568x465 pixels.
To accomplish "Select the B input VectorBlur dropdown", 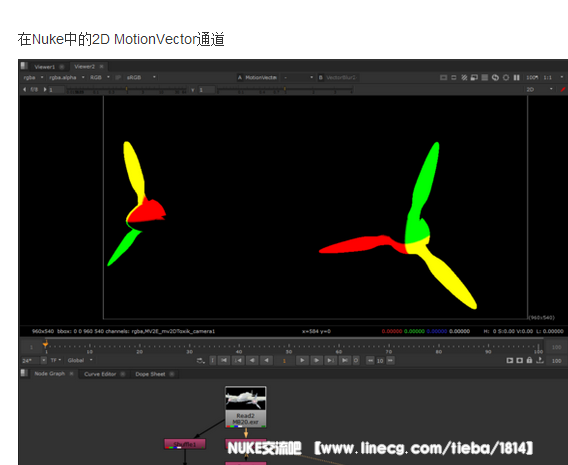I will (x=339, y=78).
